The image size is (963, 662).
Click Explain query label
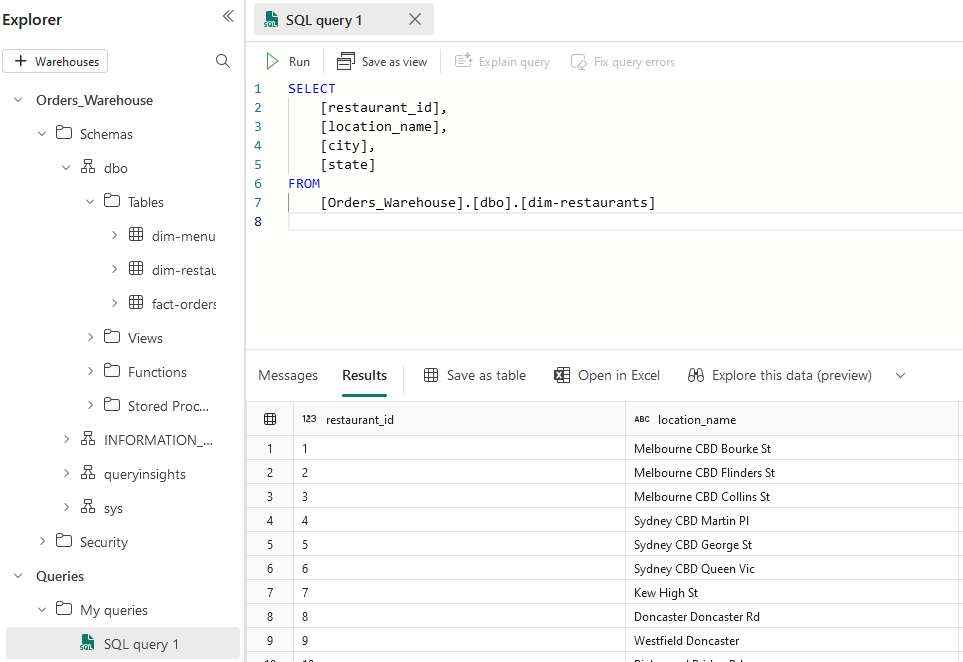point(514,62)
